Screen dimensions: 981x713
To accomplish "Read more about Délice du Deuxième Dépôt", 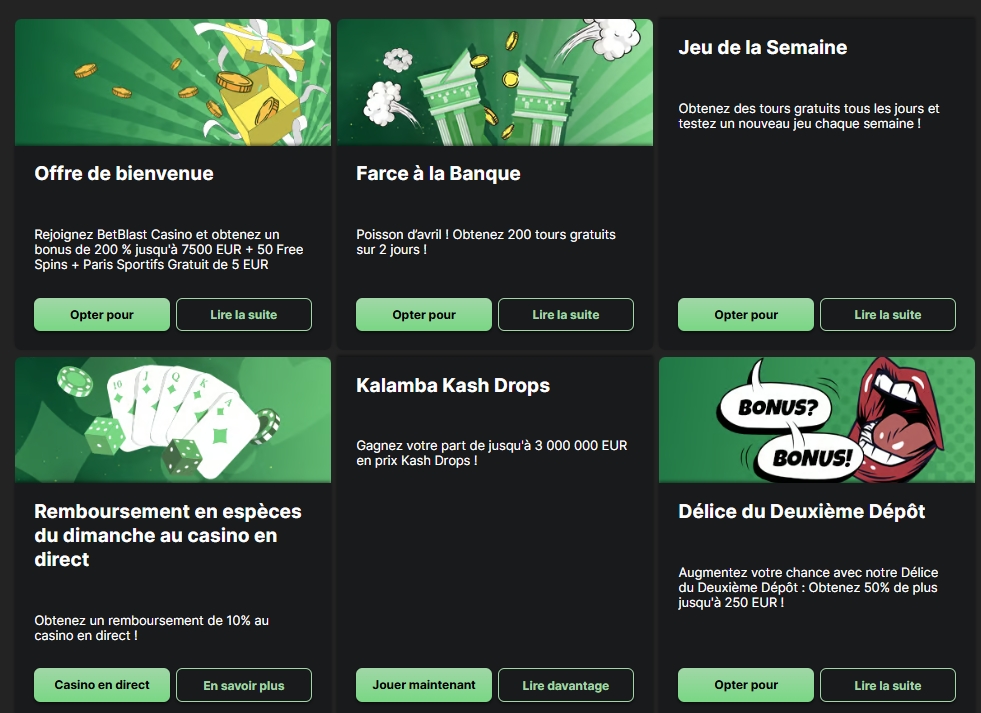I will (888, 685).
